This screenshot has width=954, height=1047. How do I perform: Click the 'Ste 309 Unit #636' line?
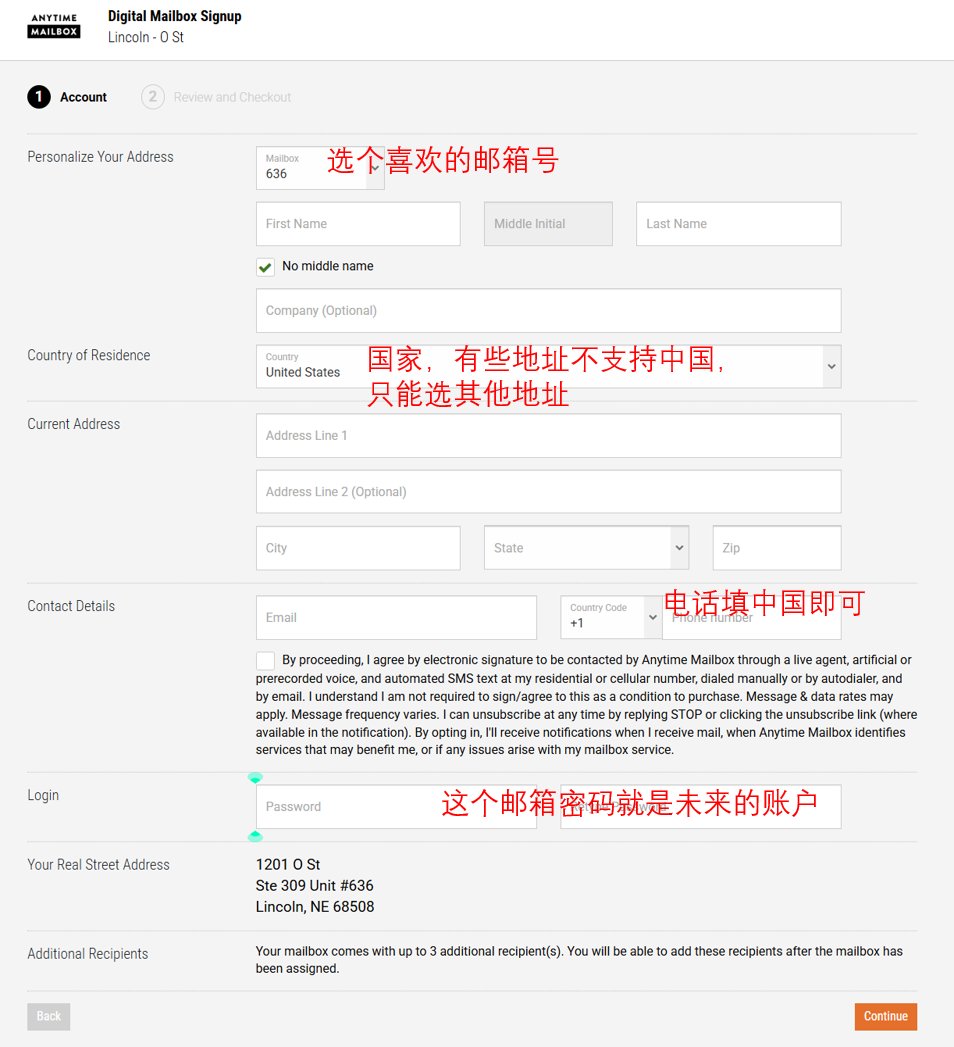pyautogui.click(x=314, y=885)
